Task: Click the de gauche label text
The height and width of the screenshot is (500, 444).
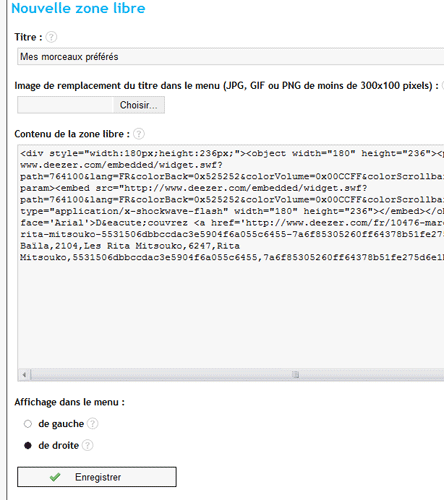Action: [x=61, y=424]
